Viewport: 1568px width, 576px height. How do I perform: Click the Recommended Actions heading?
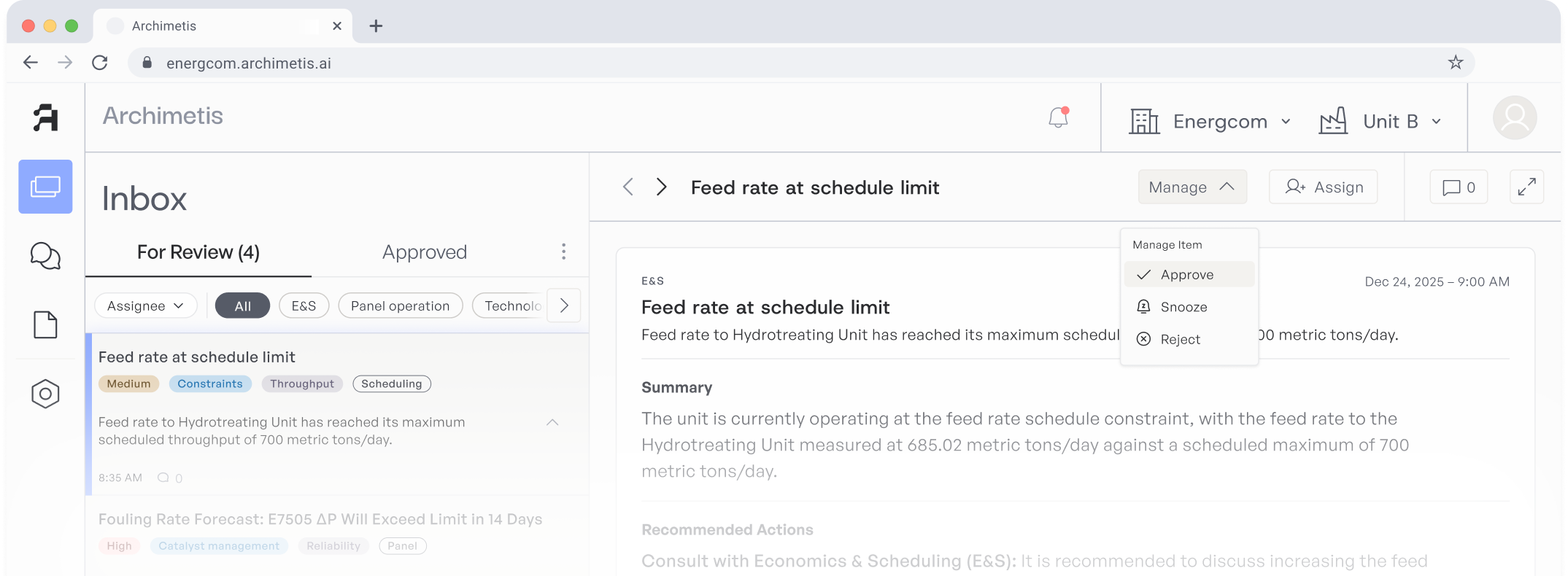(727, 530)
